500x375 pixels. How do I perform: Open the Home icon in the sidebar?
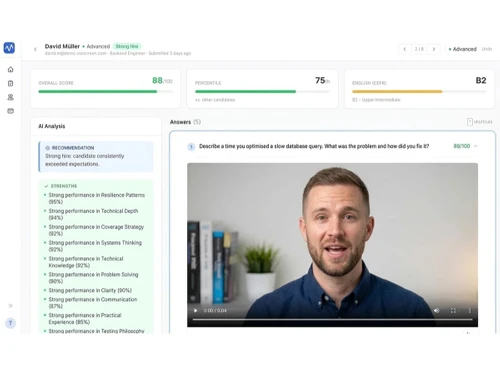pyautogui.click(x=11, y=69)
